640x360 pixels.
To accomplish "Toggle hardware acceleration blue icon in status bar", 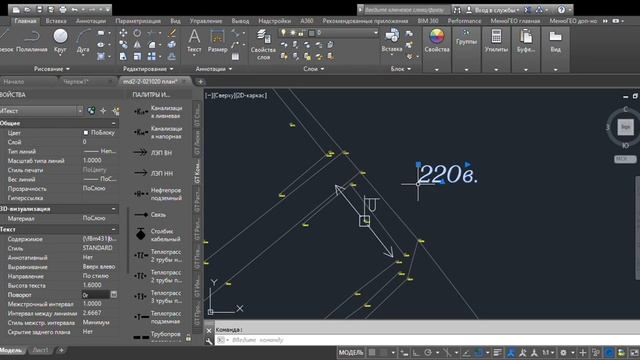I will (x=609, y=352).
